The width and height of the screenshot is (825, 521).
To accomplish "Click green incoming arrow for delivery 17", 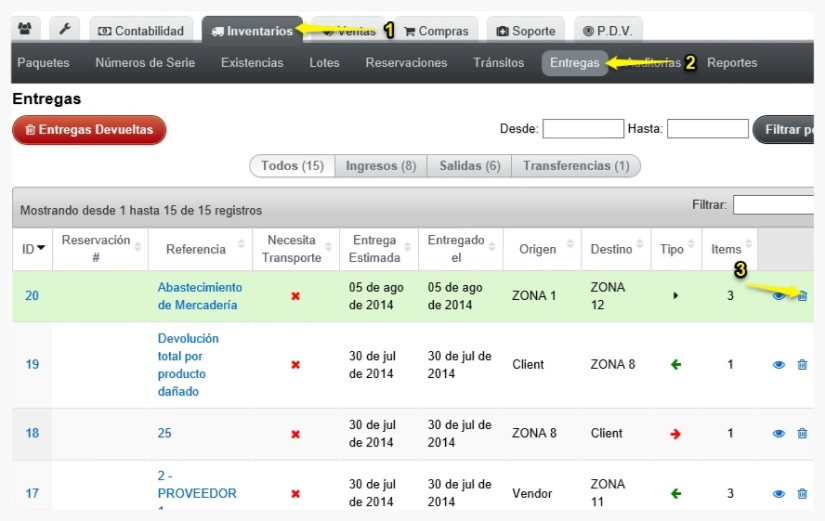I will pyautogui.click(x=676, y=494).
